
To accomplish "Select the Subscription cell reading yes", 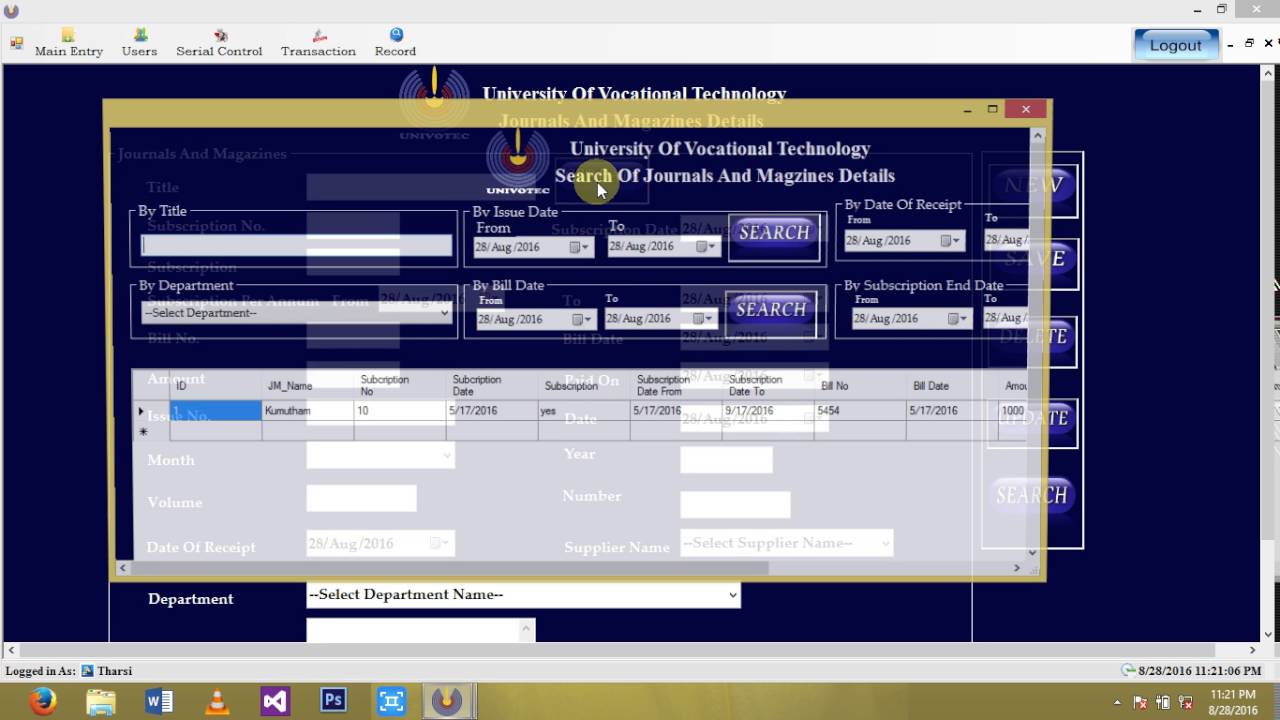I will point(583,411).
